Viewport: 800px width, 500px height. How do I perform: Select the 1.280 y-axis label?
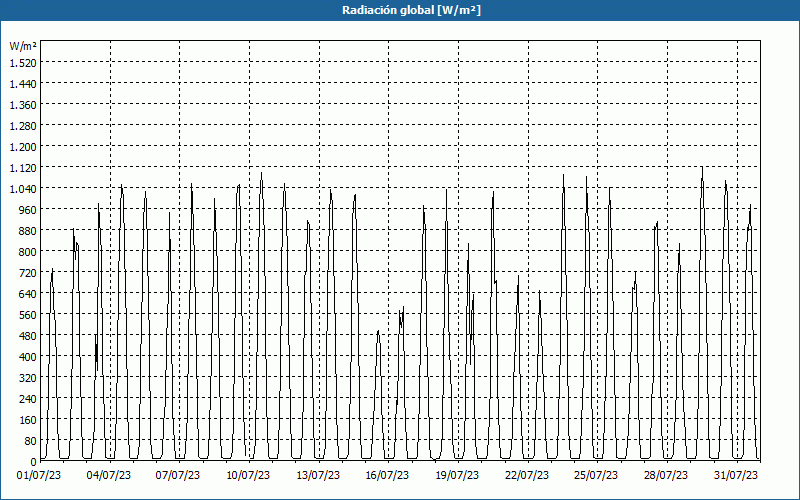tap(22, 126)
